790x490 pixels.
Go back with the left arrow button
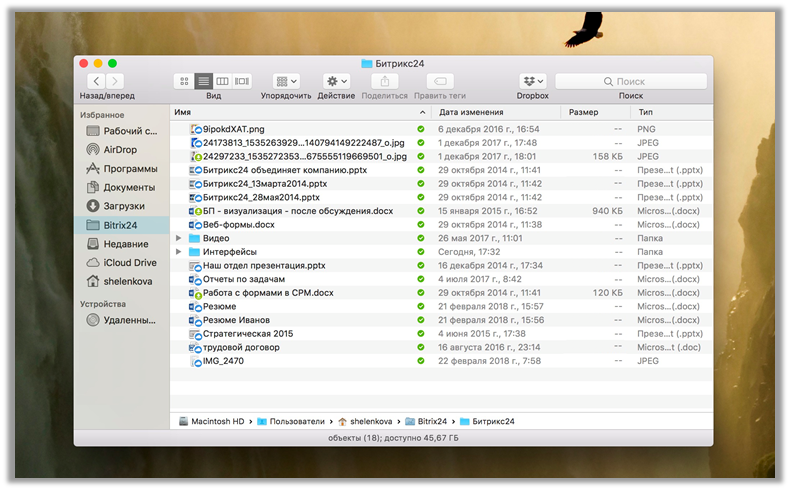point(96,81)
